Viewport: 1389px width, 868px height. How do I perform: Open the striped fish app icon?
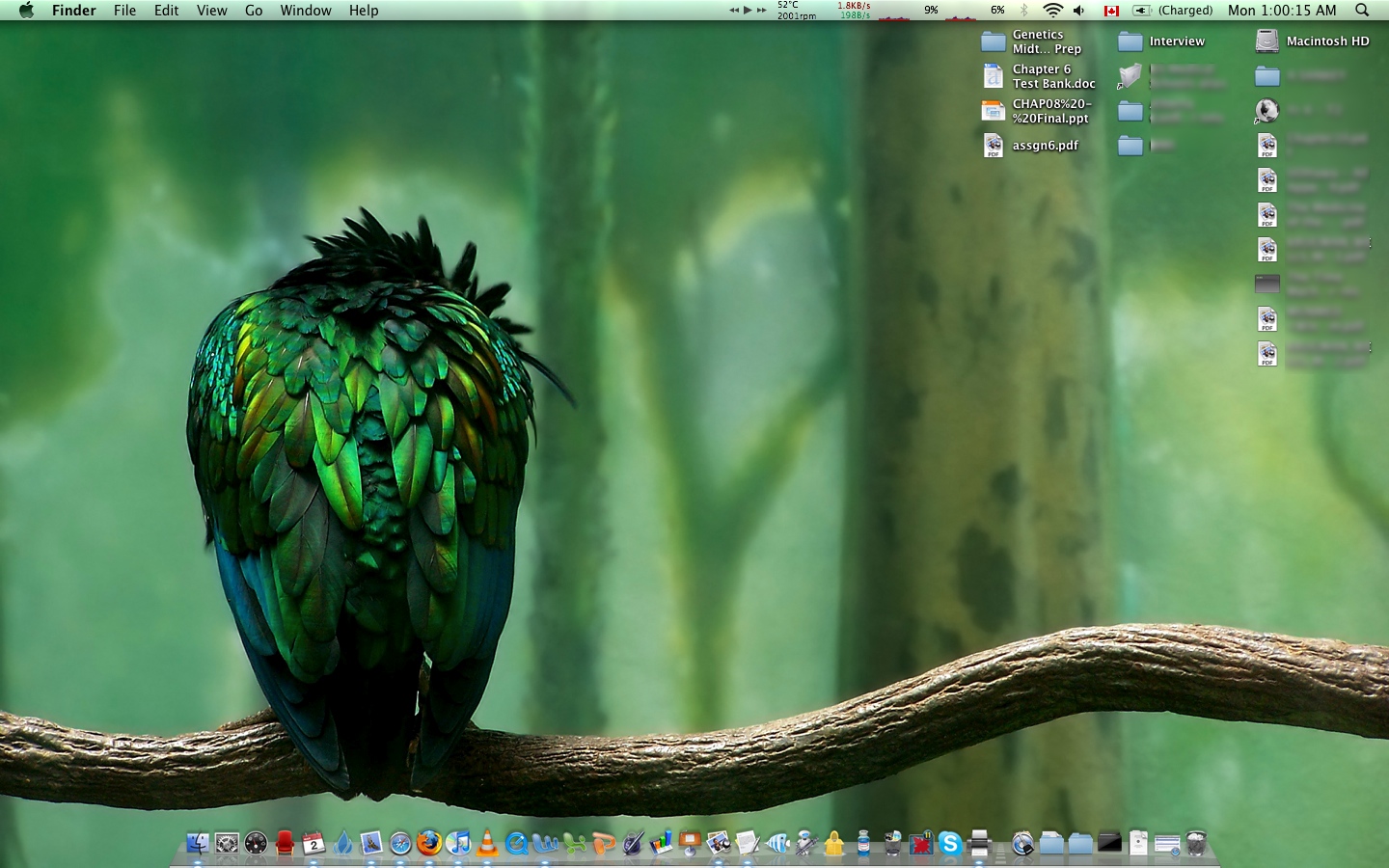click(777, 843)
